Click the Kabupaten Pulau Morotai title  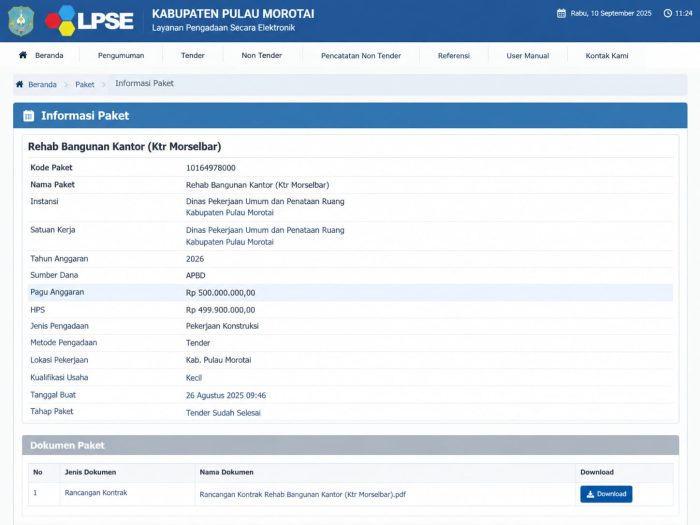(x=233, y=14)
